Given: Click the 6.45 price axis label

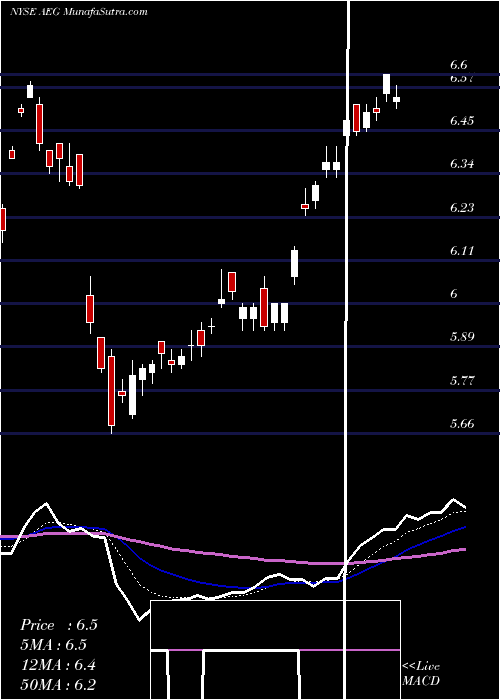Looking at the screenshot, I should [462, 121].
